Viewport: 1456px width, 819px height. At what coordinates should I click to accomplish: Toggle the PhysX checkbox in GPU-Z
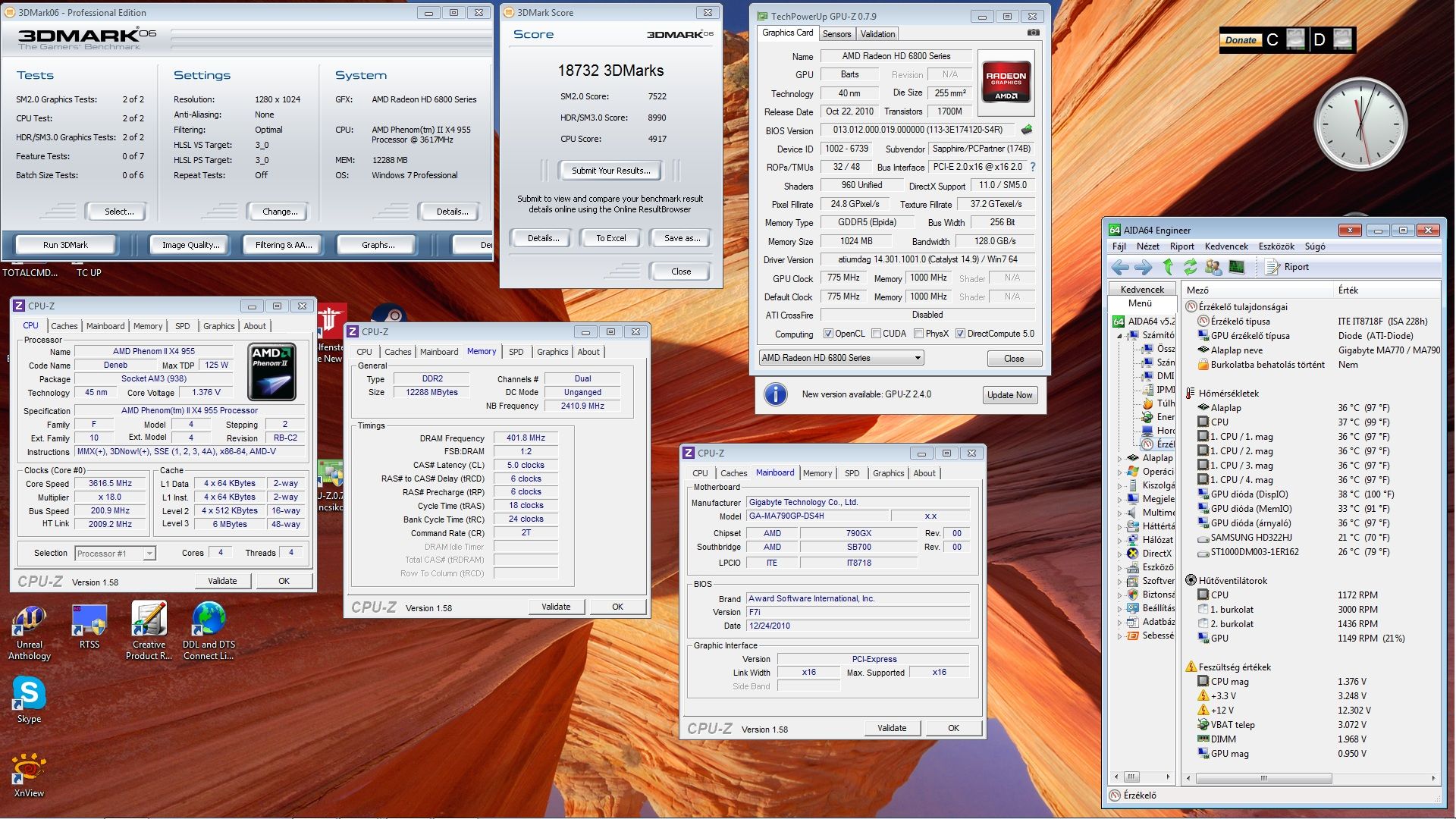click(919, 334)
